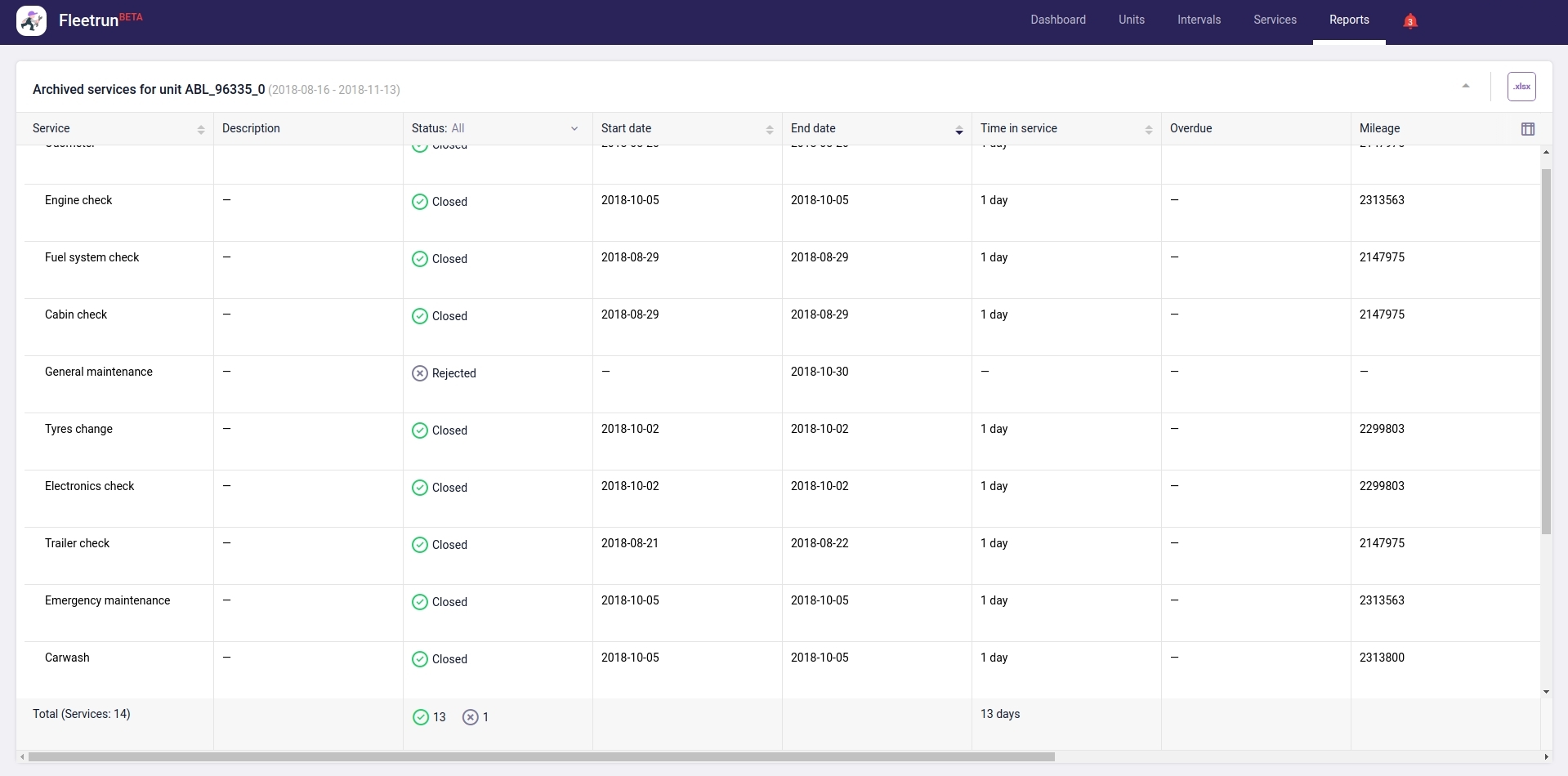Image resolution: width=1568 pixels, height=776 pixels.
Task: Sort by Time in service column
Action: point(1148,129)
